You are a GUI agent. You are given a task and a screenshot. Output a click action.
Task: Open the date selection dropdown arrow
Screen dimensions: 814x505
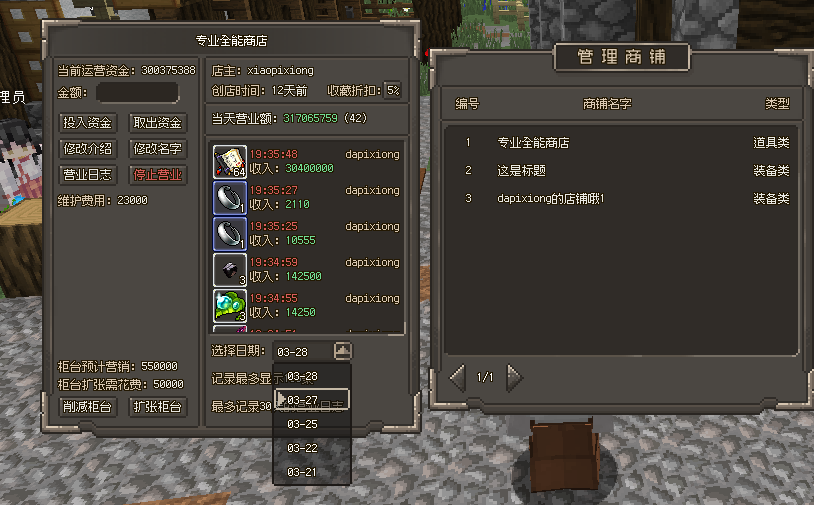tap(343, 351)
